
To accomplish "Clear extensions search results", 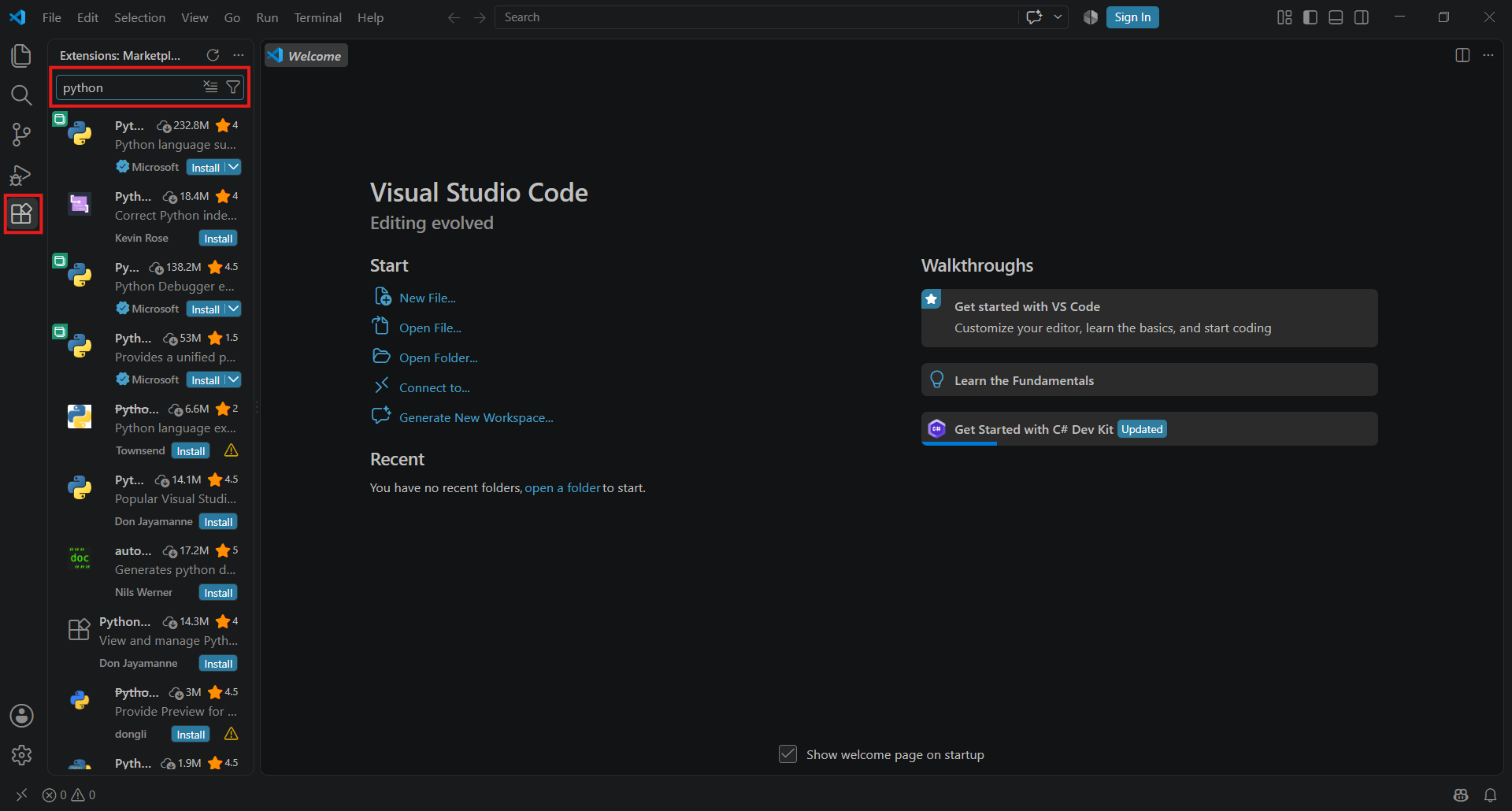I will tap(210, 87).
